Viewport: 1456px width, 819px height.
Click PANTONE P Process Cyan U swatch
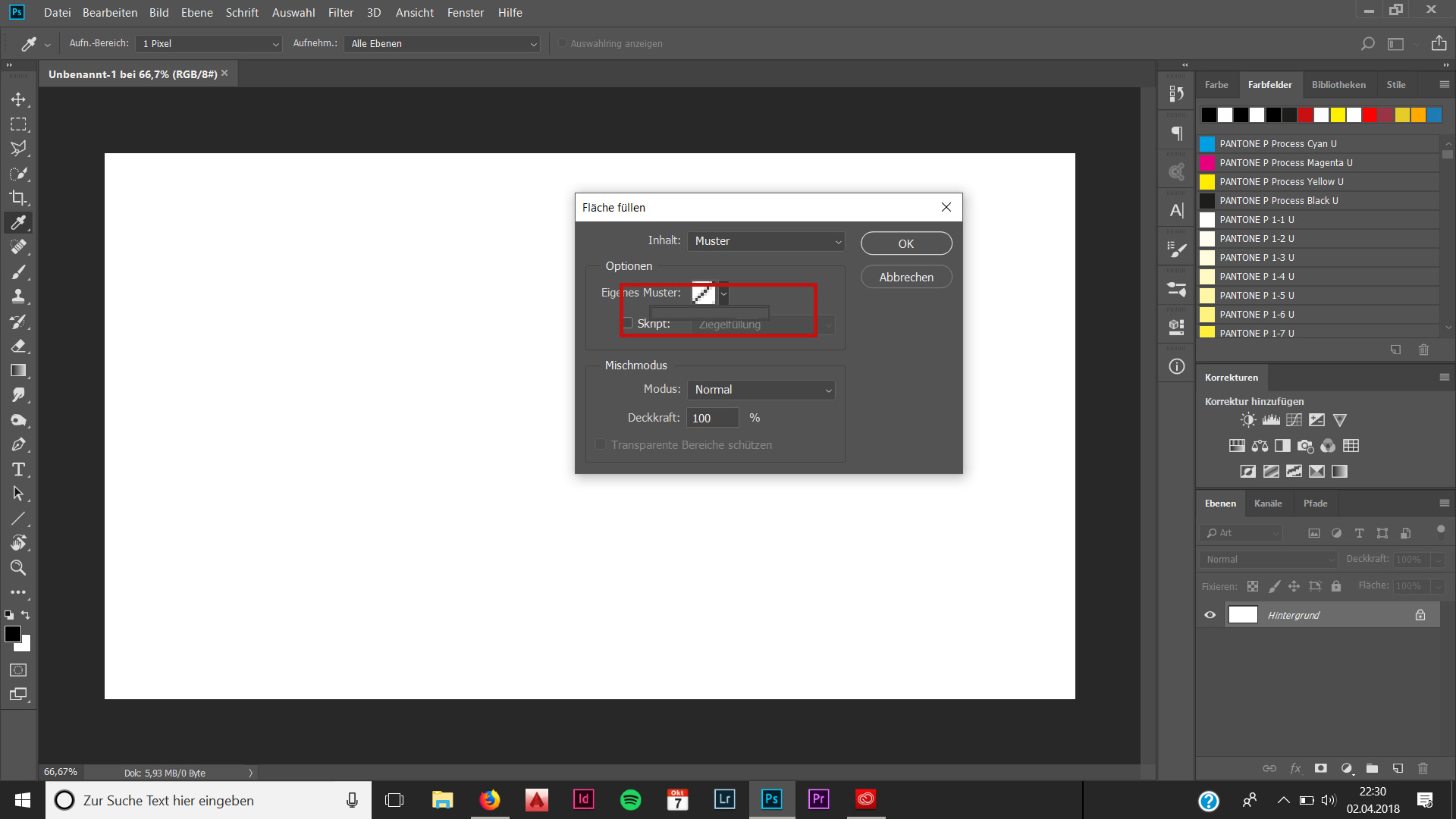click(x=1208, y=143)
